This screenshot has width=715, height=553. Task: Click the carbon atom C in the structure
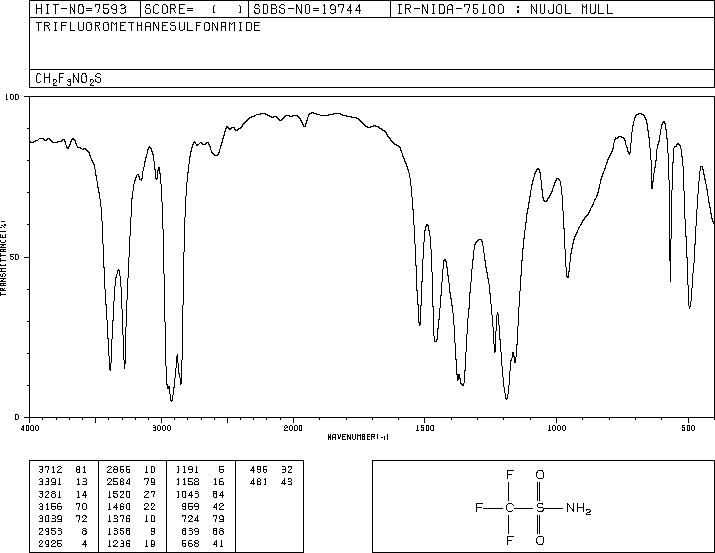click(x=510, y=507)
